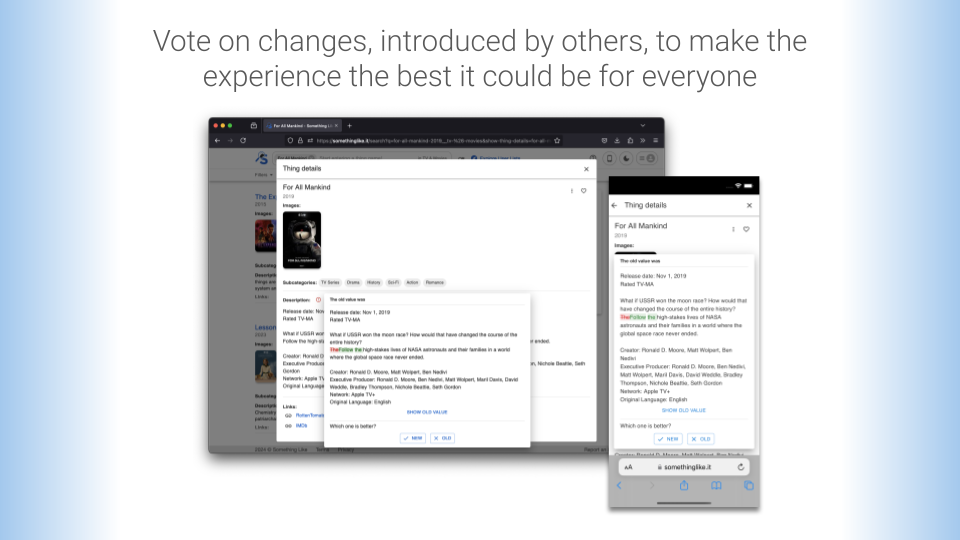Viewport: 960px width, 540px height.
Task: Click SHOW OLD VALUE in desktop popup
Action: [x=427, y=412]
